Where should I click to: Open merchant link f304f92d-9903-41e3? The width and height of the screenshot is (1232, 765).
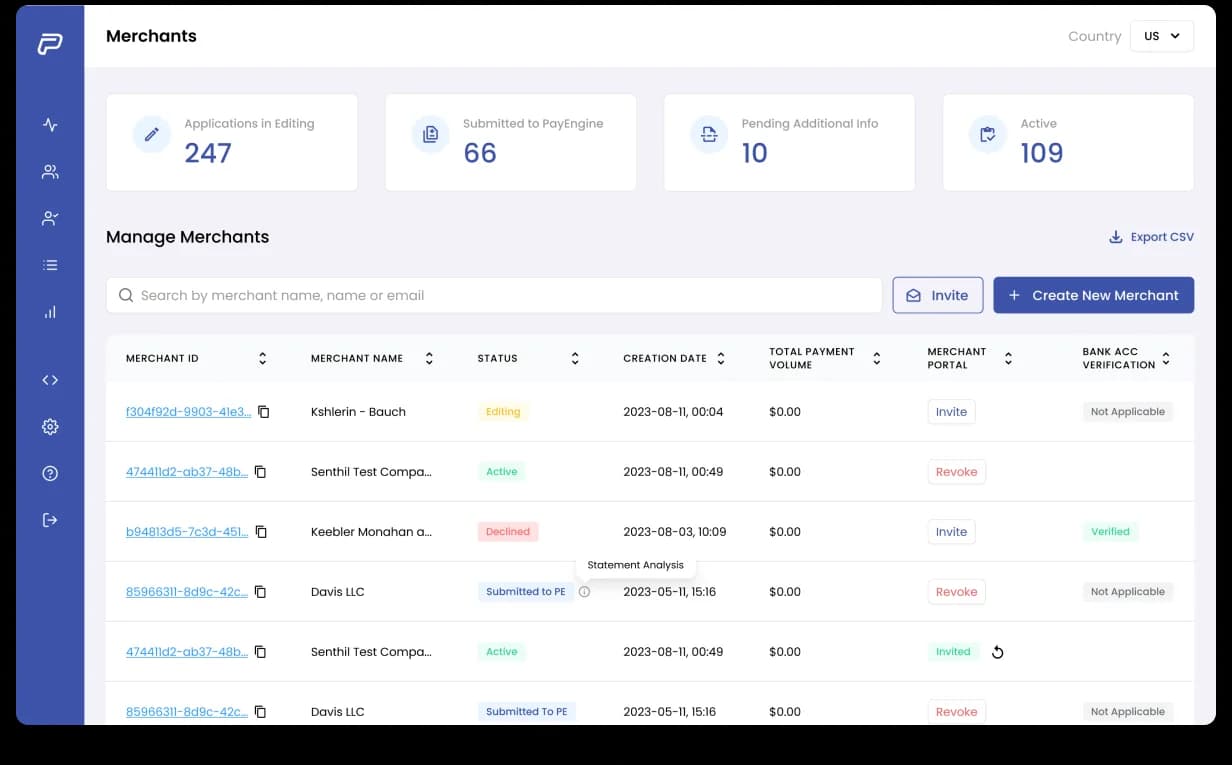[188, 412]
